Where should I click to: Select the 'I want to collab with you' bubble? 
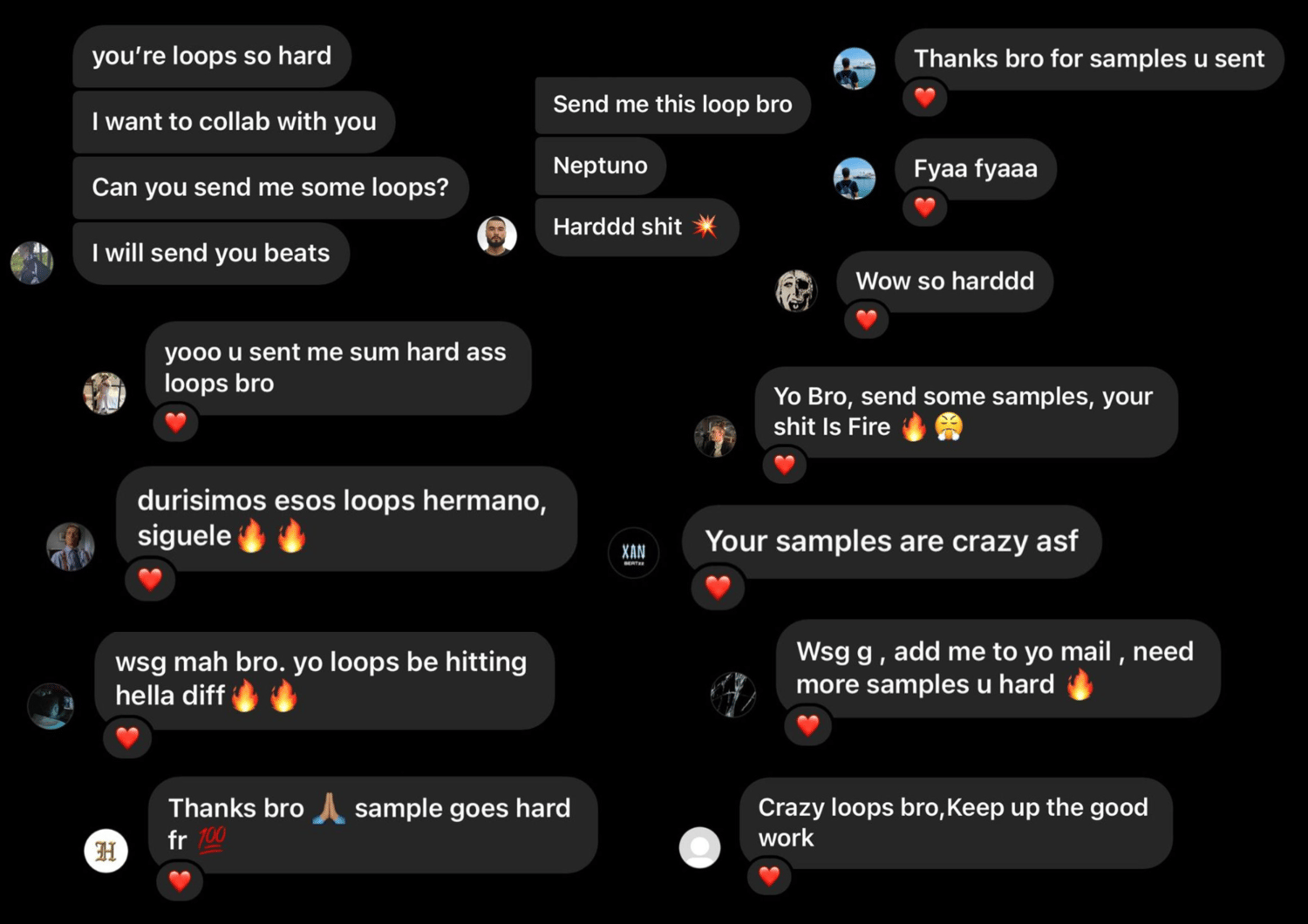(235, 121)
